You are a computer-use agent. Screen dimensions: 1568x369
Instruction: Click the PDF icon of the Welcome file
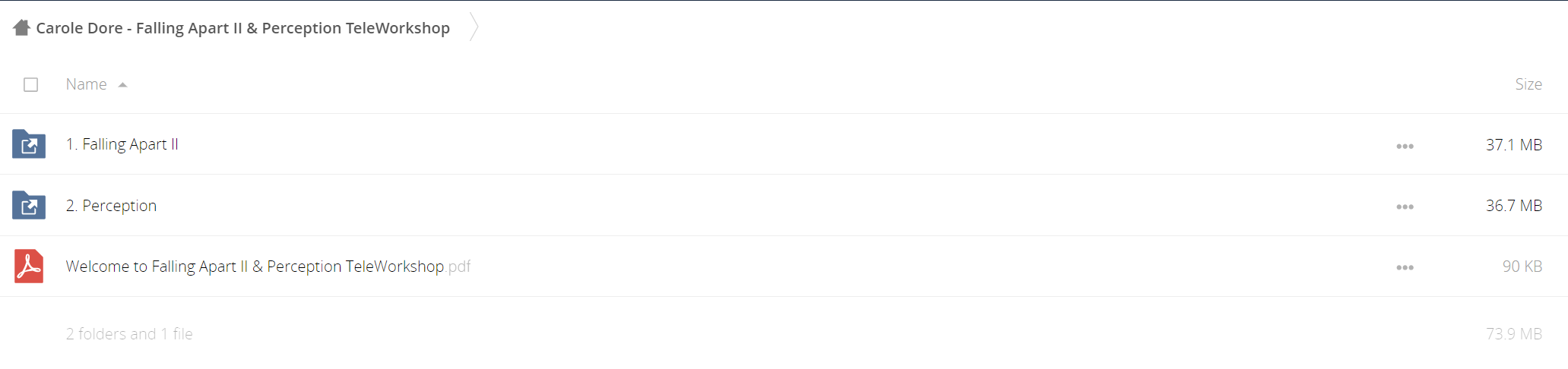coord(29,266)
